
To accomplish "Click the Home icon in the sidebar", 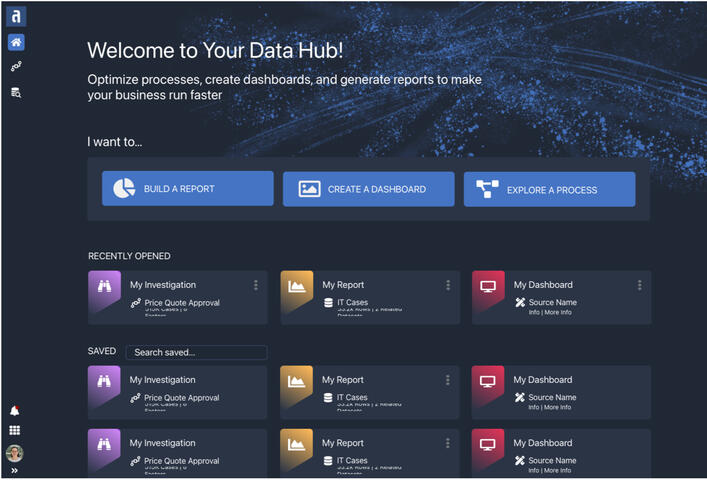I will tap(16, 42).
